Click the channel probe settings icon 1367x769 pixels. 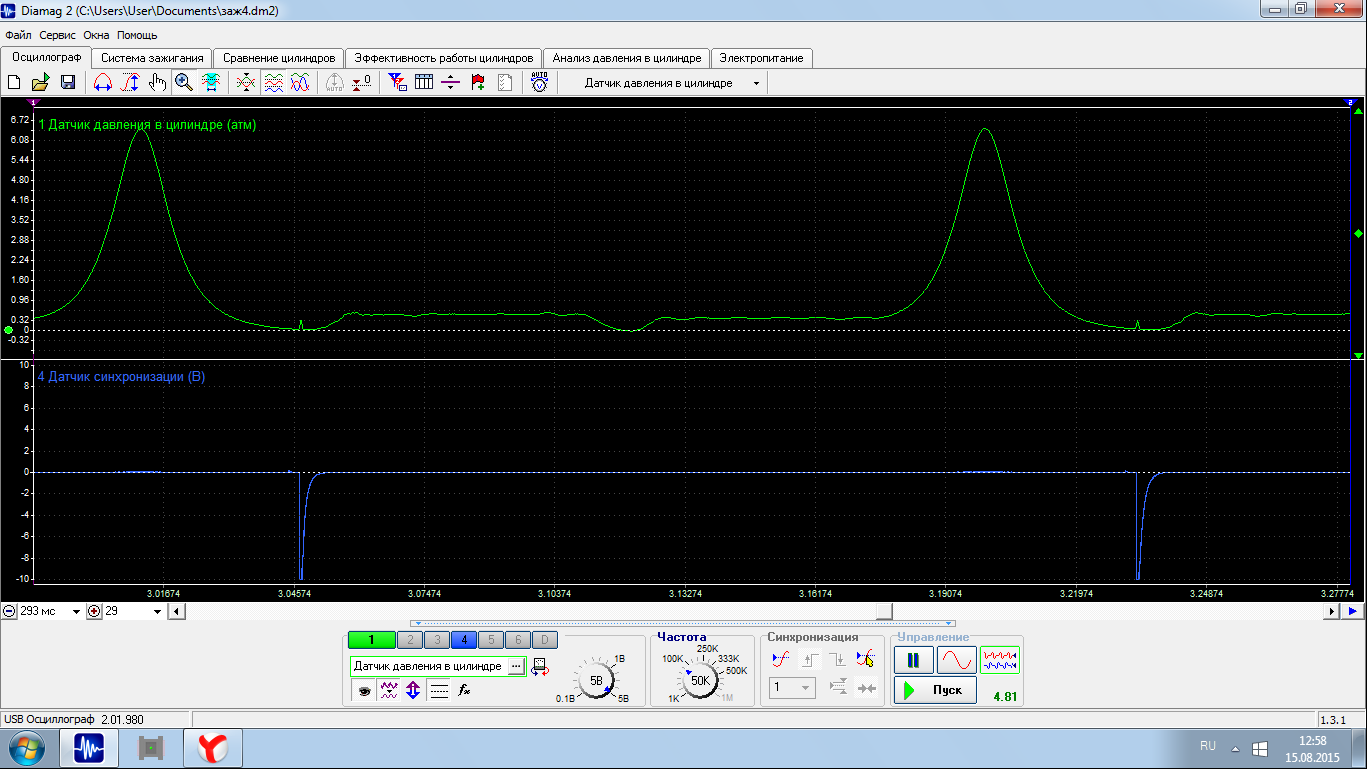coord(540,667)
